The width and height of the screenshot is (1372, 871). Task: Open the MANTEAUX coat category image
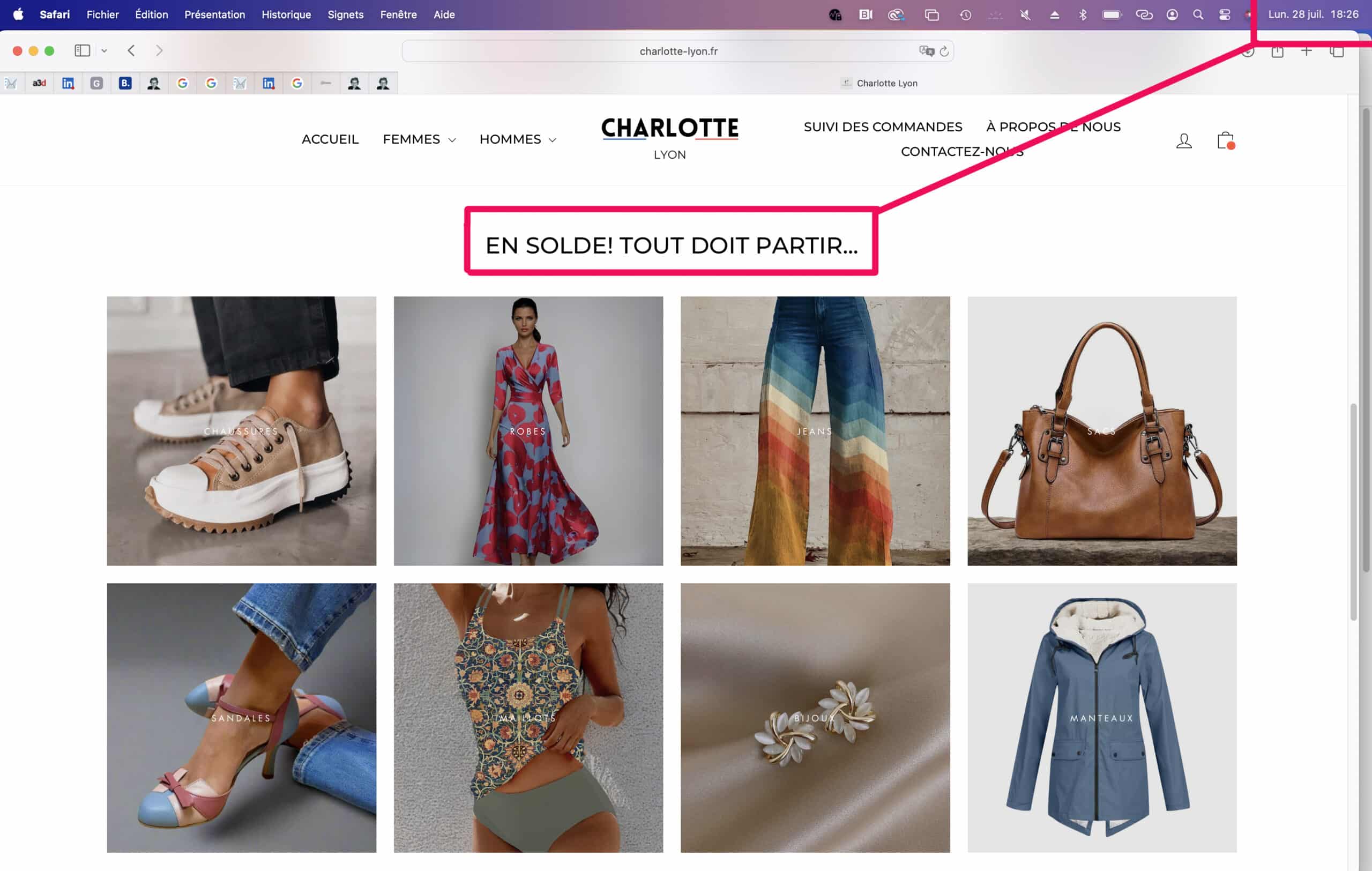[x=1102, y=718]
